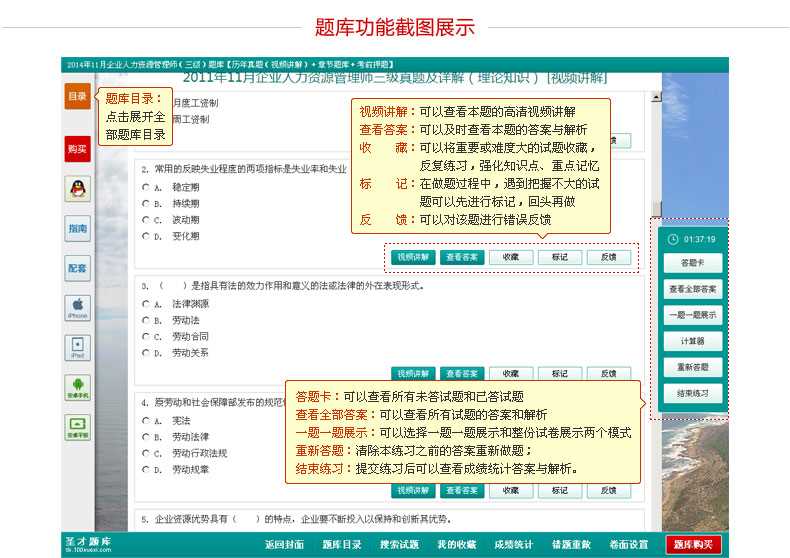Image resolution: width=790 pixels, height=558 pixels.
Task: Click 查看答案 button under question 3
Action: pyautogui.click(x=461, y=373)
